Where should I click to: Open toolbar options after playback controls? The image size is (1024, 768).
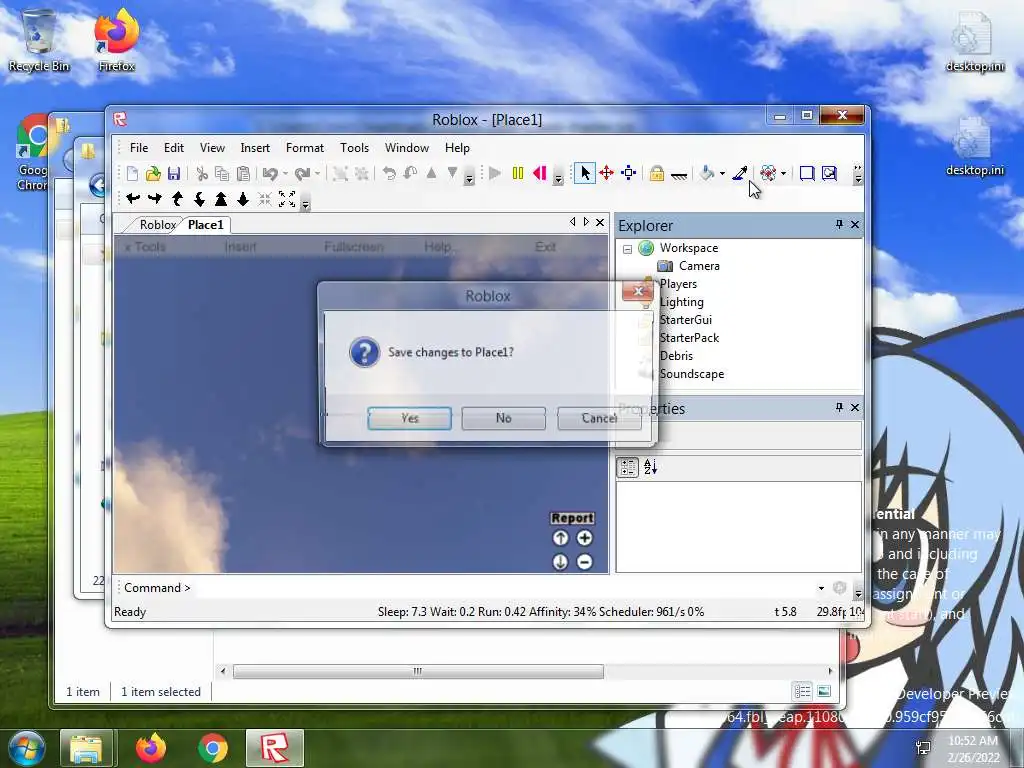pos(558,178)
